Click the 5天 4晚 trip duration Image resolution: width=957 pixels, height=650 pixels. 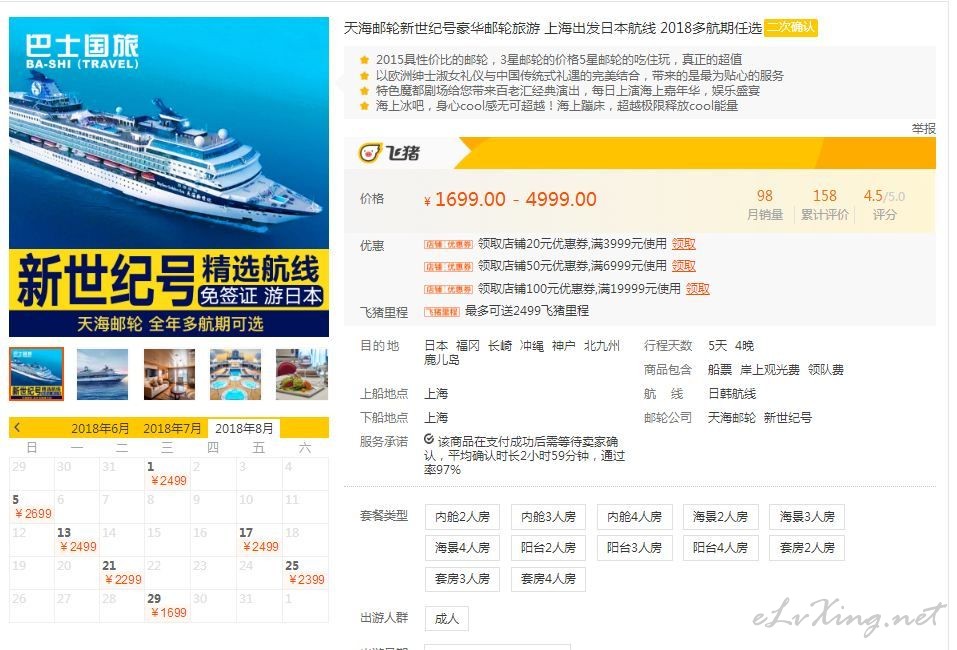(731, 345)
